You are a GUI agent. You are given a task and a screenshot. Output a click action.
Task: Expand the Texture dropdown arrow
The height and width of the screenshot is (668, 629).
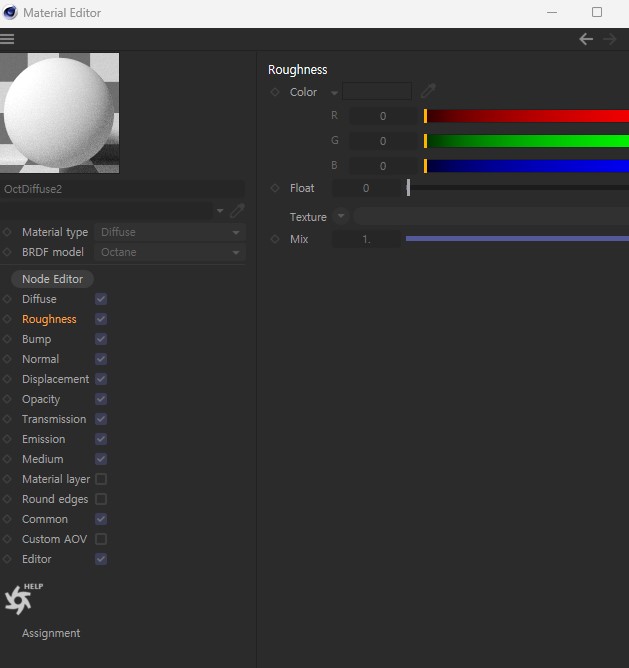341,216
